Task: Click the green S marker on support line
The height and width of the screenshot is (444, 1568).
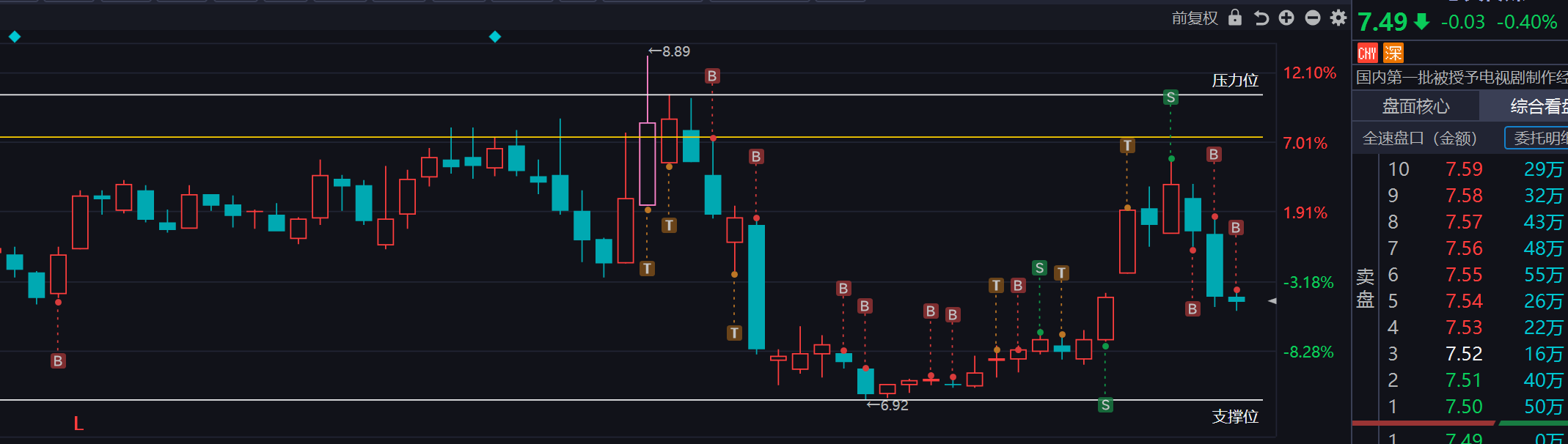Action: pos(1105,405)
